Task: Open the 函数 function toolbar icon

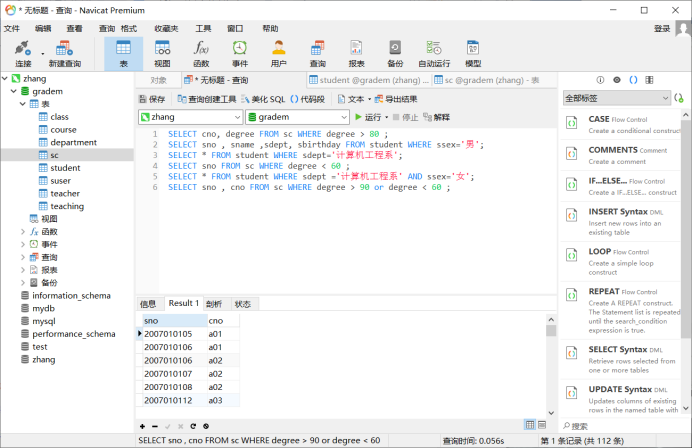Action: 201,53
